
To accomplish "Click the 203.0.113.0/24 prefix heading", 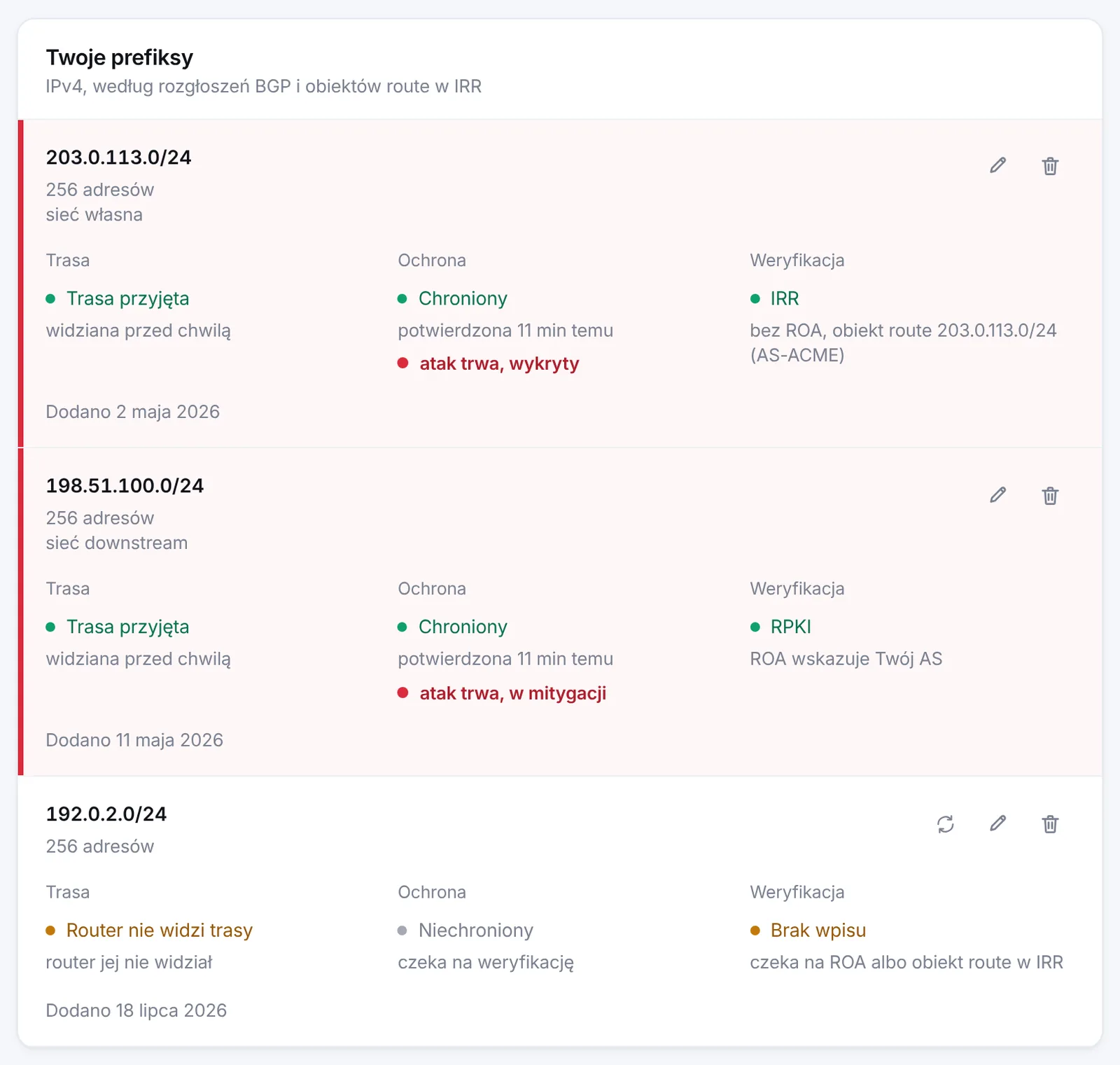I will (x=118, y=158).
